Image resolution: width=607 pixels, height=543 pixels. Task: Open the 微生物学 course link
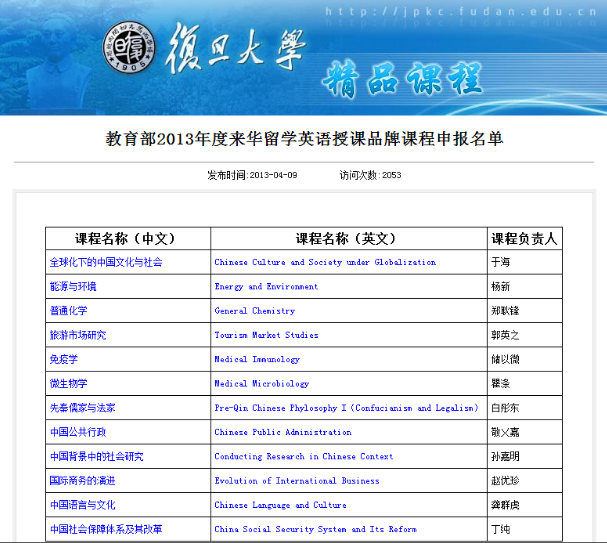(x=68, y=384)
